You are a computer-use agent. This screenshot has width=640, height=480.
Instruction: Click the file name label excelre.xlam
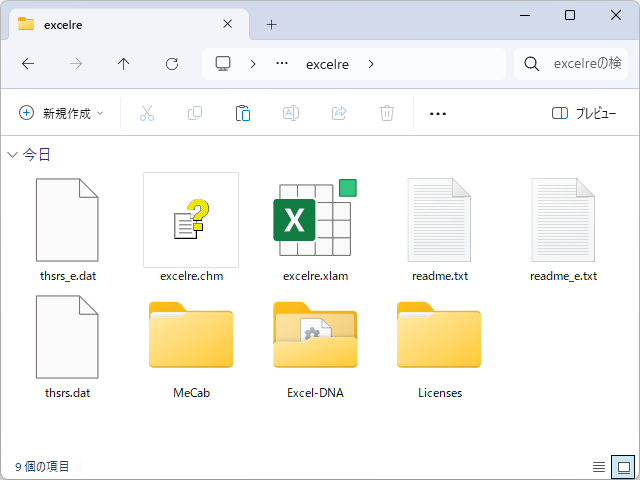point(316,276)
